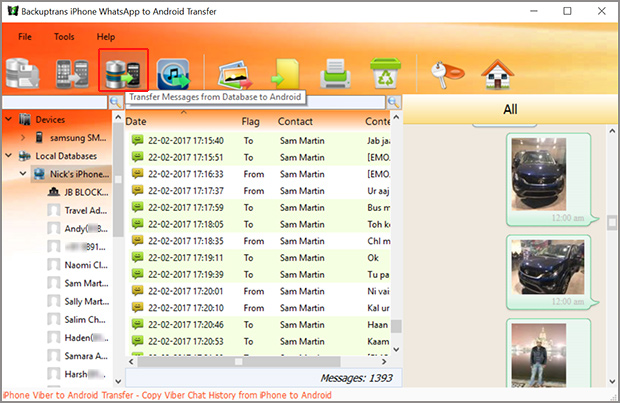Select the Haden chat in the tree
Screen dimensions: 620x403
tap(86, 338)
